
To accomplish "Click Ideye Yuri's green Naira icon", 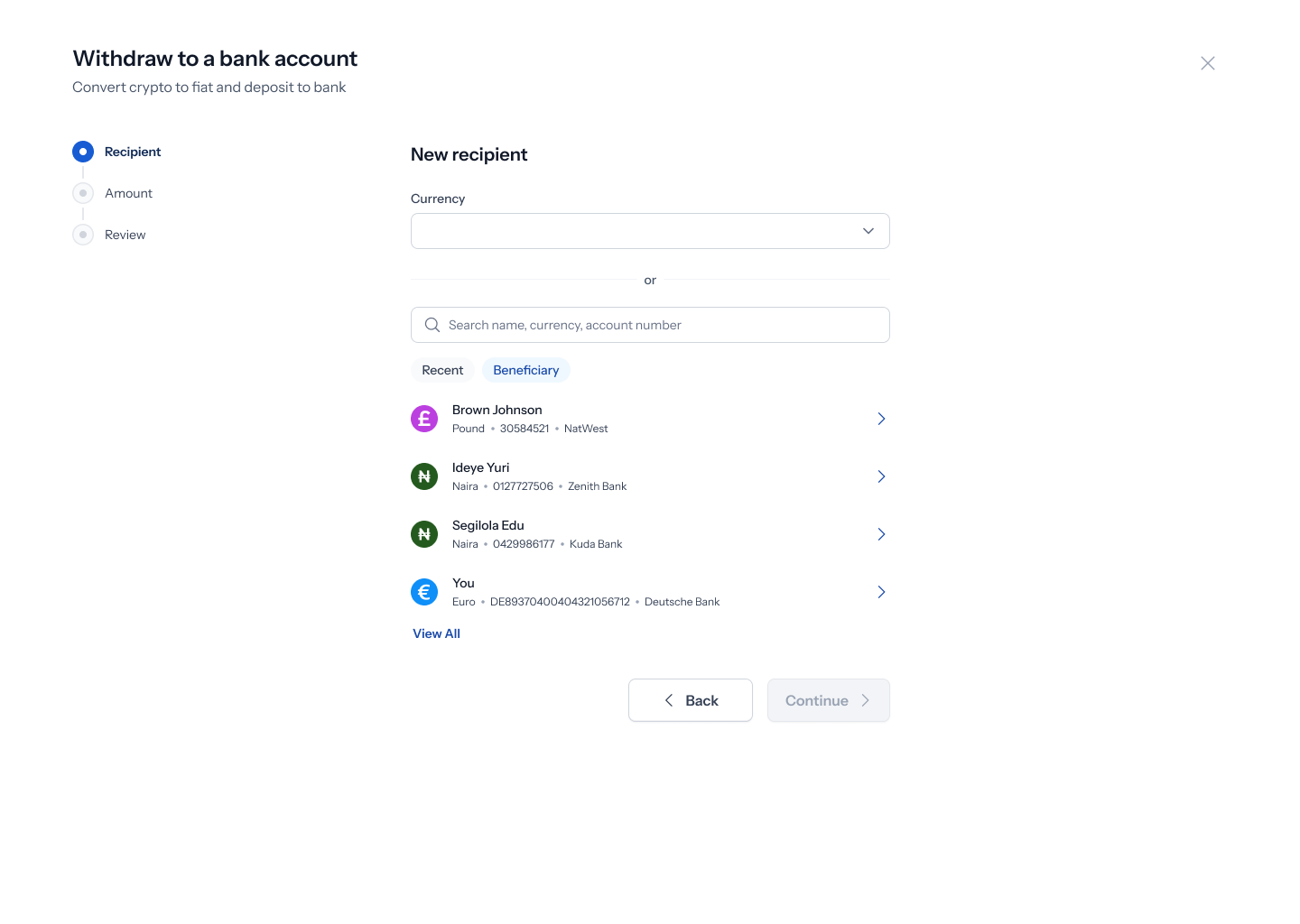I will pos(424,476).
